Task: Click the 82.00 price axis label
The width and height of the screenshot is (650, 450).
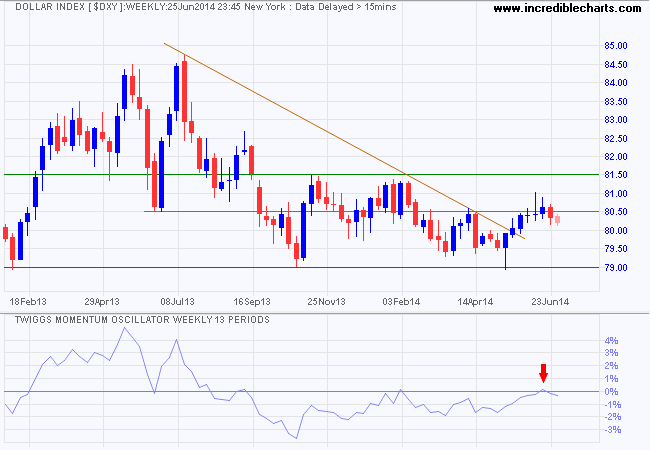Action: [616, 157]
